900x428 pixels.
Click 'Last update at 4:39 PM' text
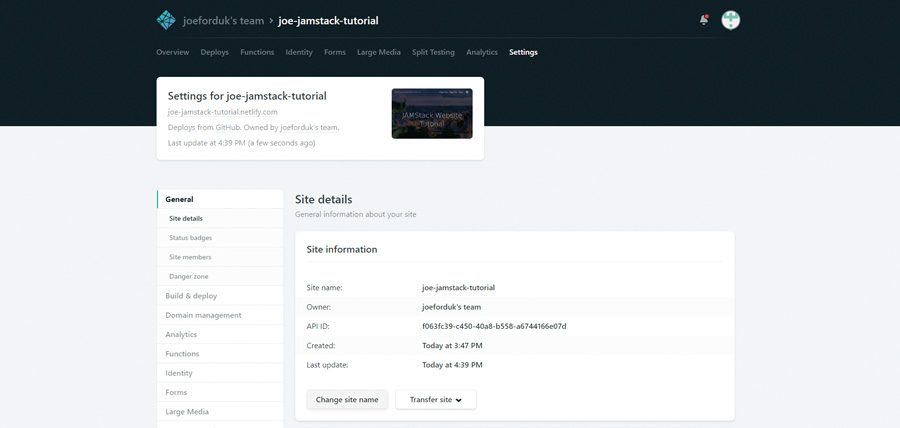(x=207, y=143)
